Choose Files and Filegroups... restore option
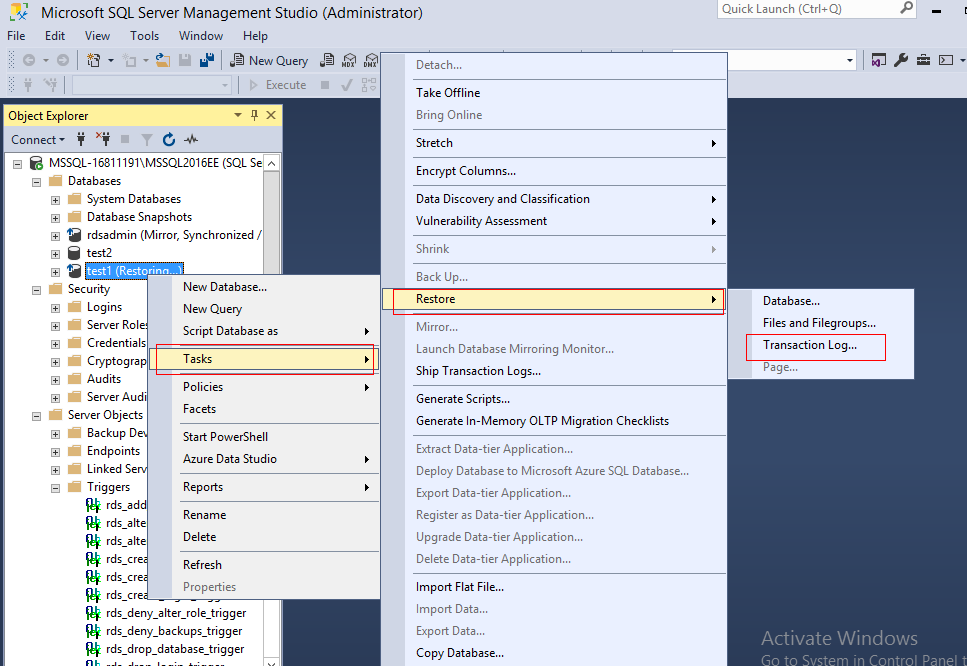 [x=820, y=323]
